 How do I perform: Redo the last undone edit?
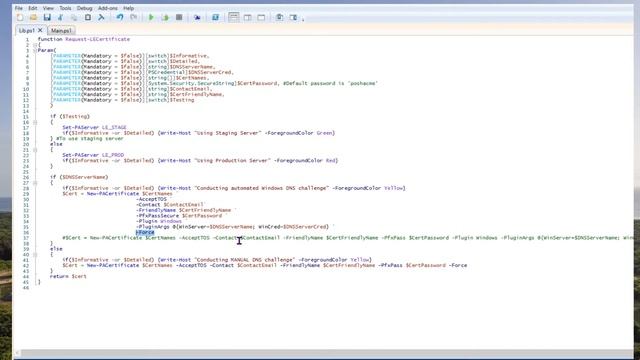click(x=133, y=18)
